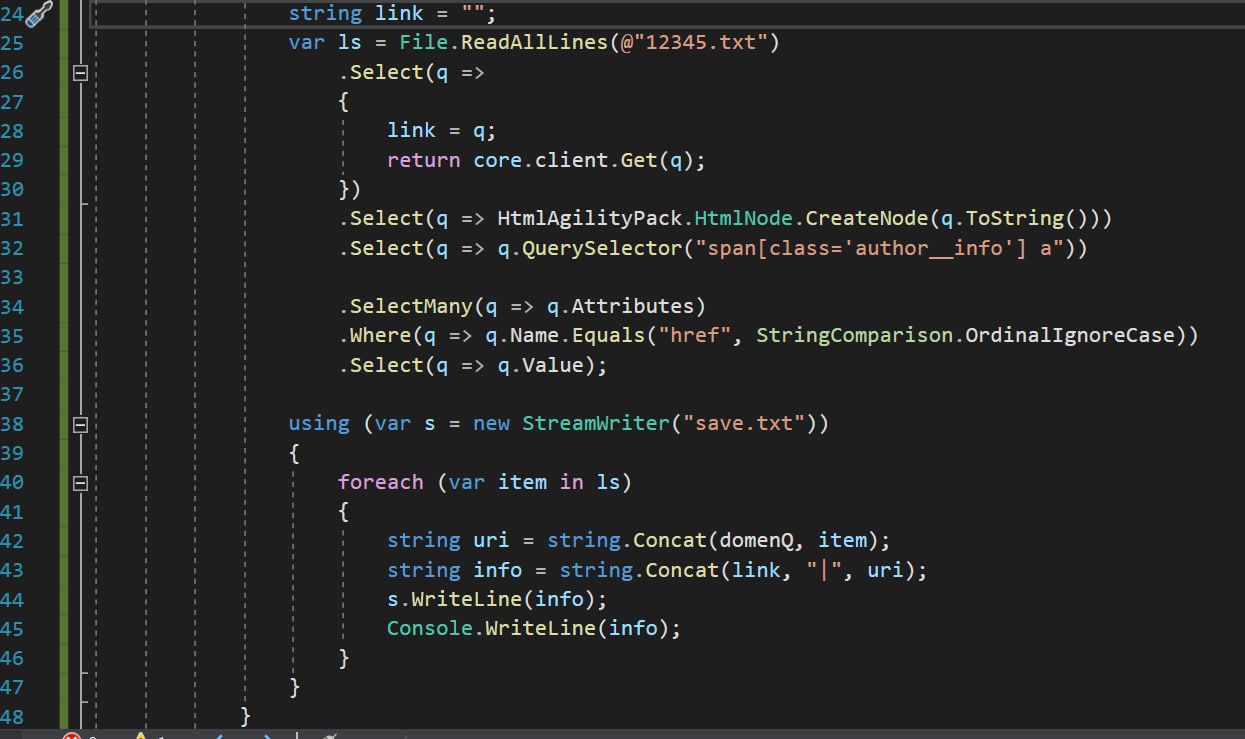1245x739 pixels.
Task: Click line number 33 in the gutter
Action: (12, 277)
